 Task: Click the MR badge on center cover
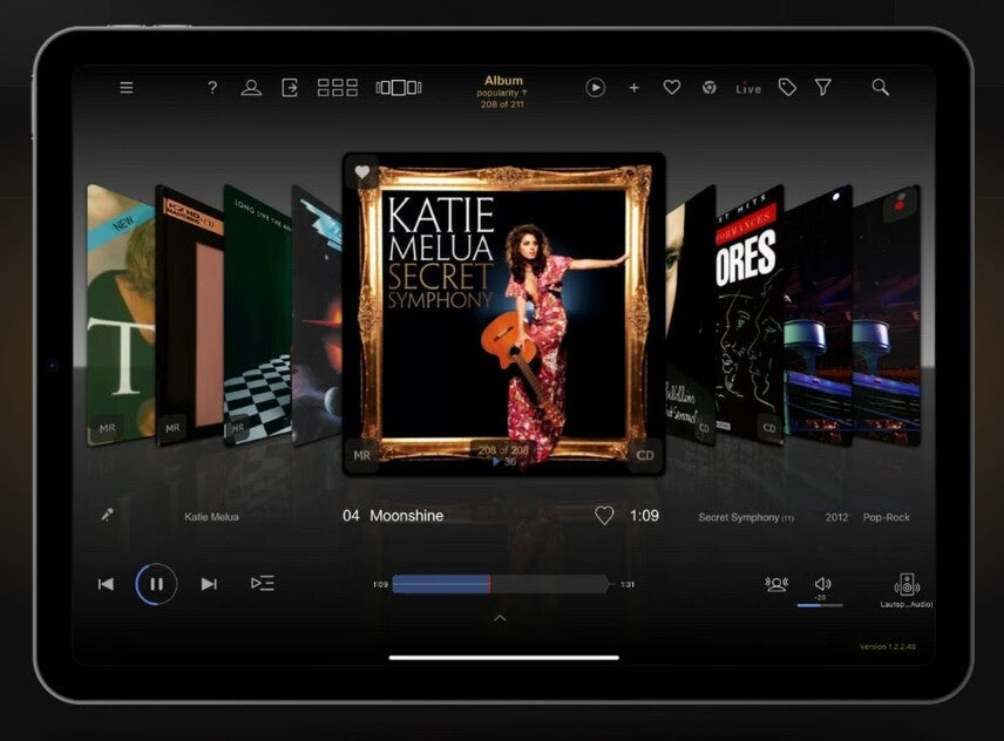362,455
